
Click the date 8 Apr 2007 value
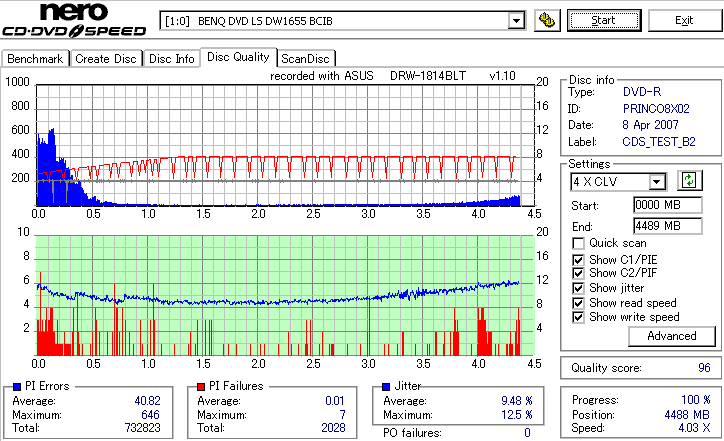tap(650, 125)
